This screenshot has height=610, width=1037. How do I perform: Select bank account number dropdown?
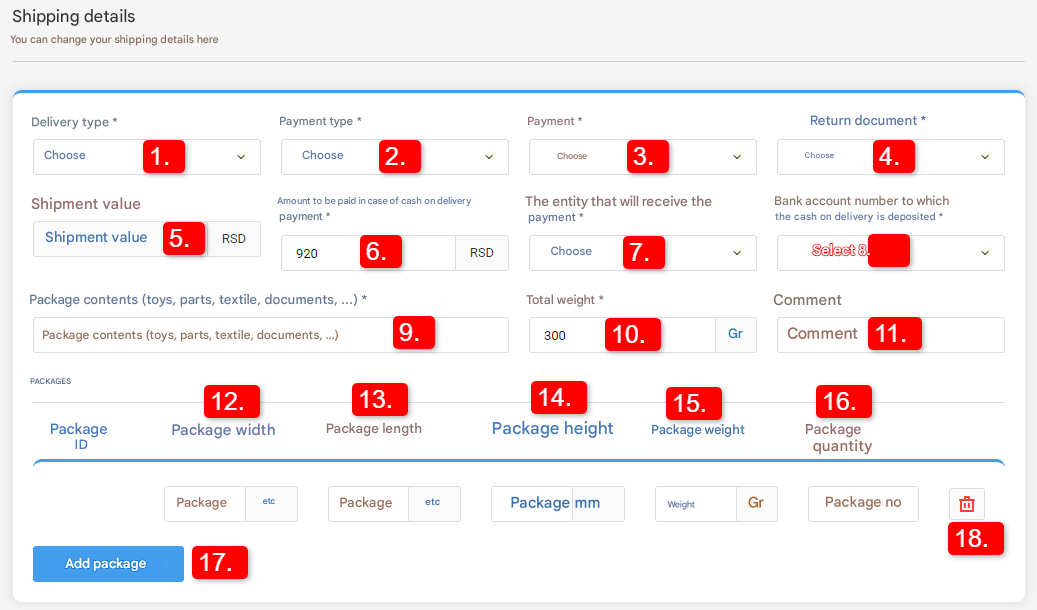click(890, 253)
